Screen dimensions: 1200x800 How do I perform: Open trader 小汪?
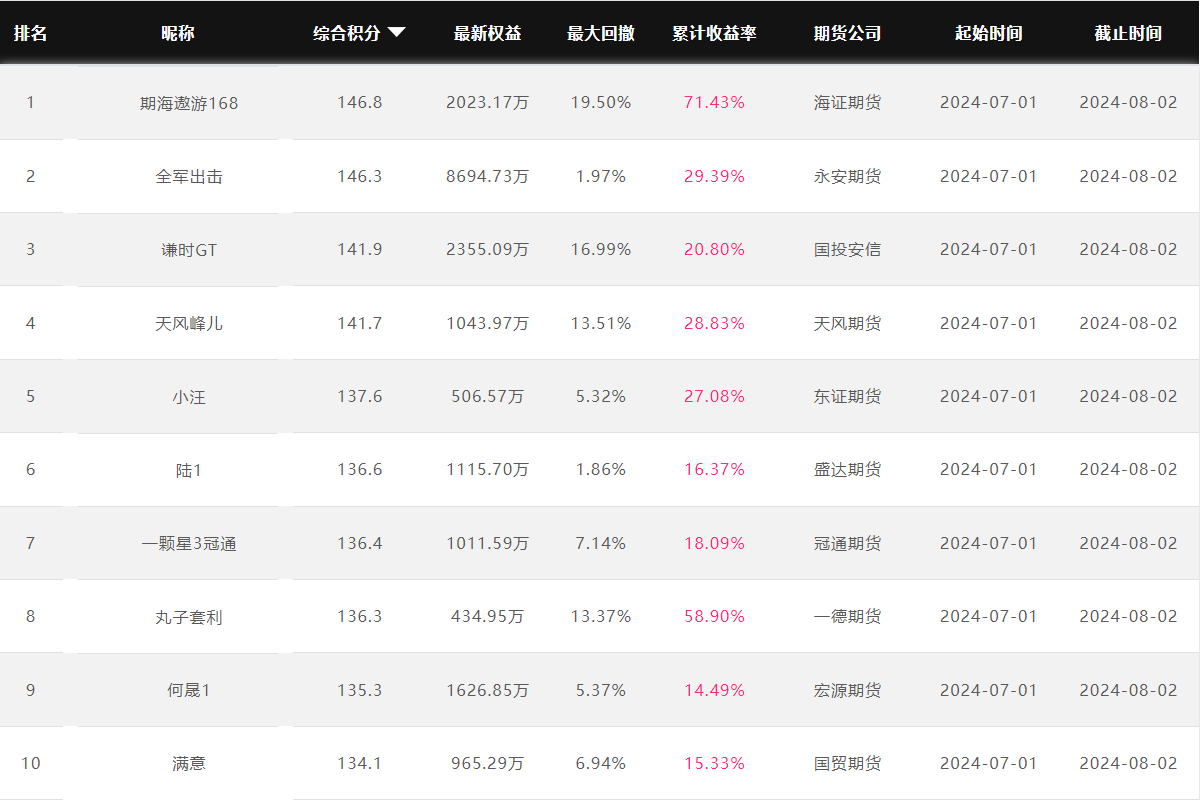(189, 396)
